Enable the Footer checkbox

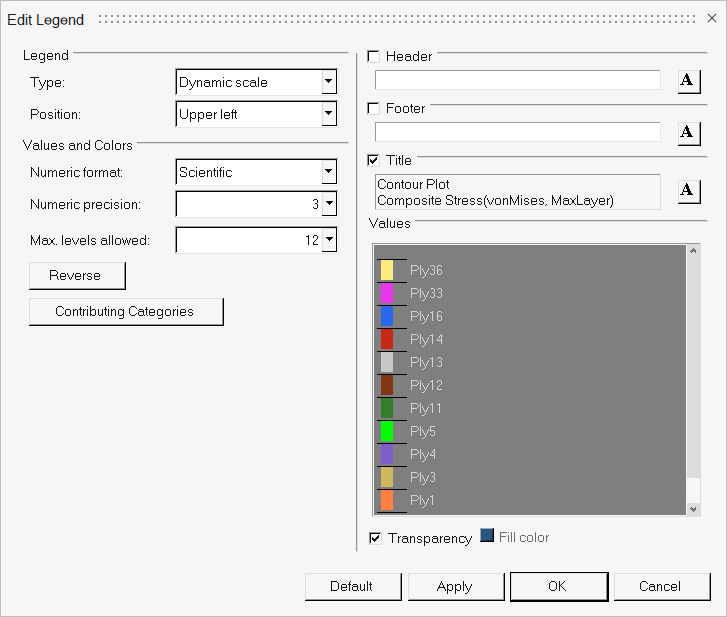[375, 108]
